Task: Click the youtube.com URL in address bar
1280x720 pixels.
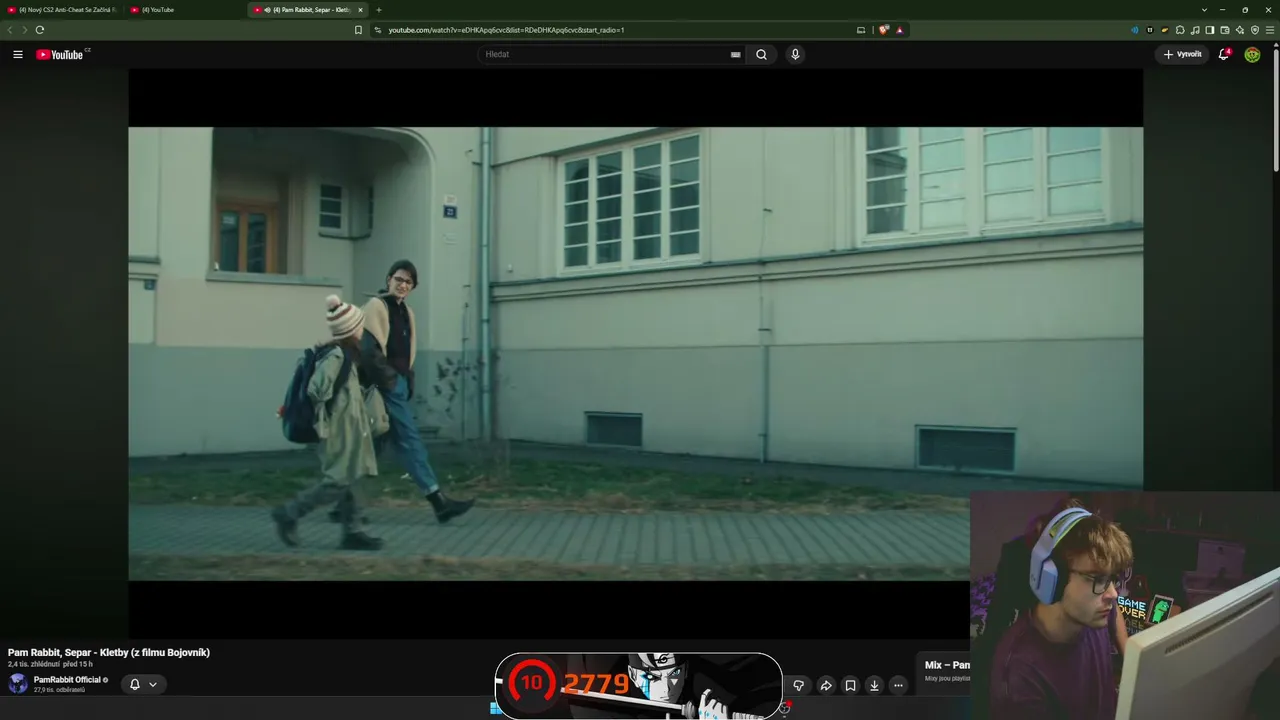Action: click(x=506, y=30)
